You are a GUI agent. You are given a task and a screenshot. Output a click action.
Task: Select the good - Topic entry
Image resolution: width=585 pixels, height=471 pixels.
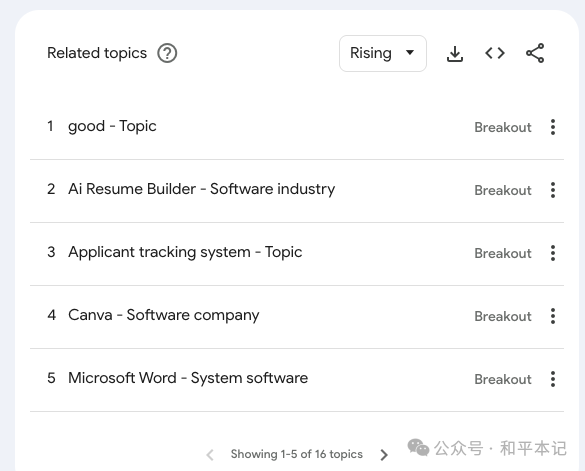[x=112, y=127]
